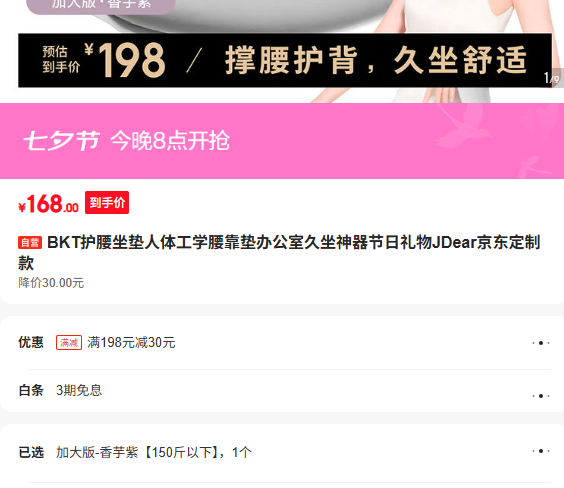Tap the 白条 section label
The width and height of the screenshot is (564, 488).
click(x=31, y=390)
